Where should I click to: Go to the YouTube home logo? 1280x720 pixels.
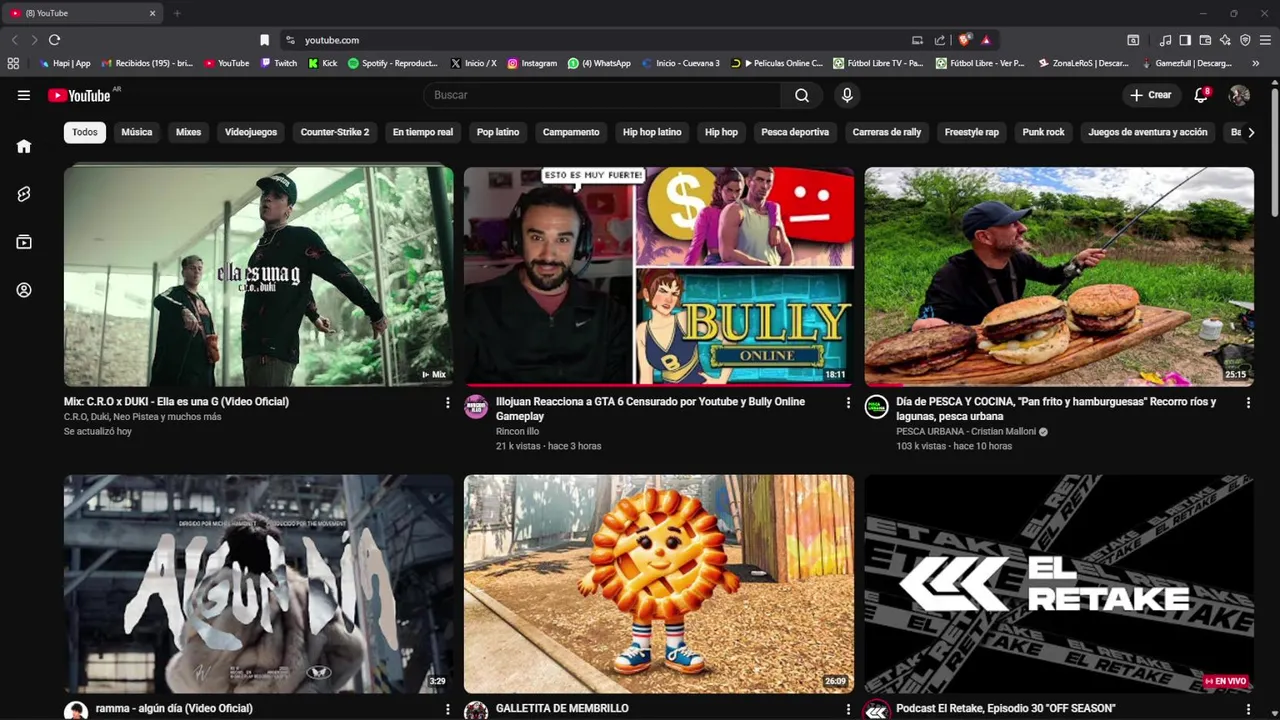(x=79, y=95)
